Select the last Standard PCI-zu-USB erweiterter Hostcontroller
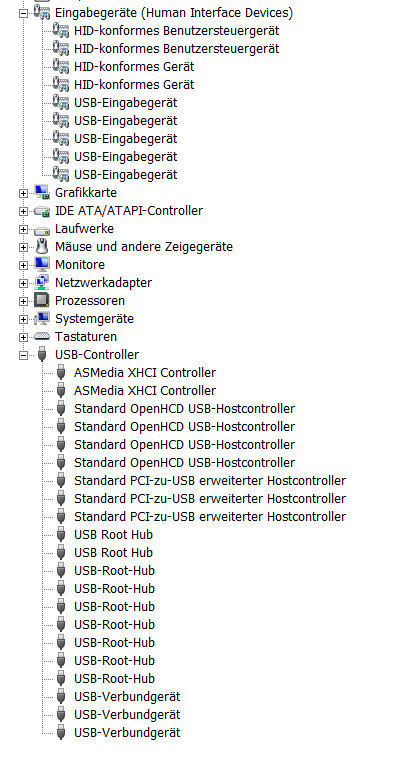Screen dimensions: 407x765 tap(210, 517)
